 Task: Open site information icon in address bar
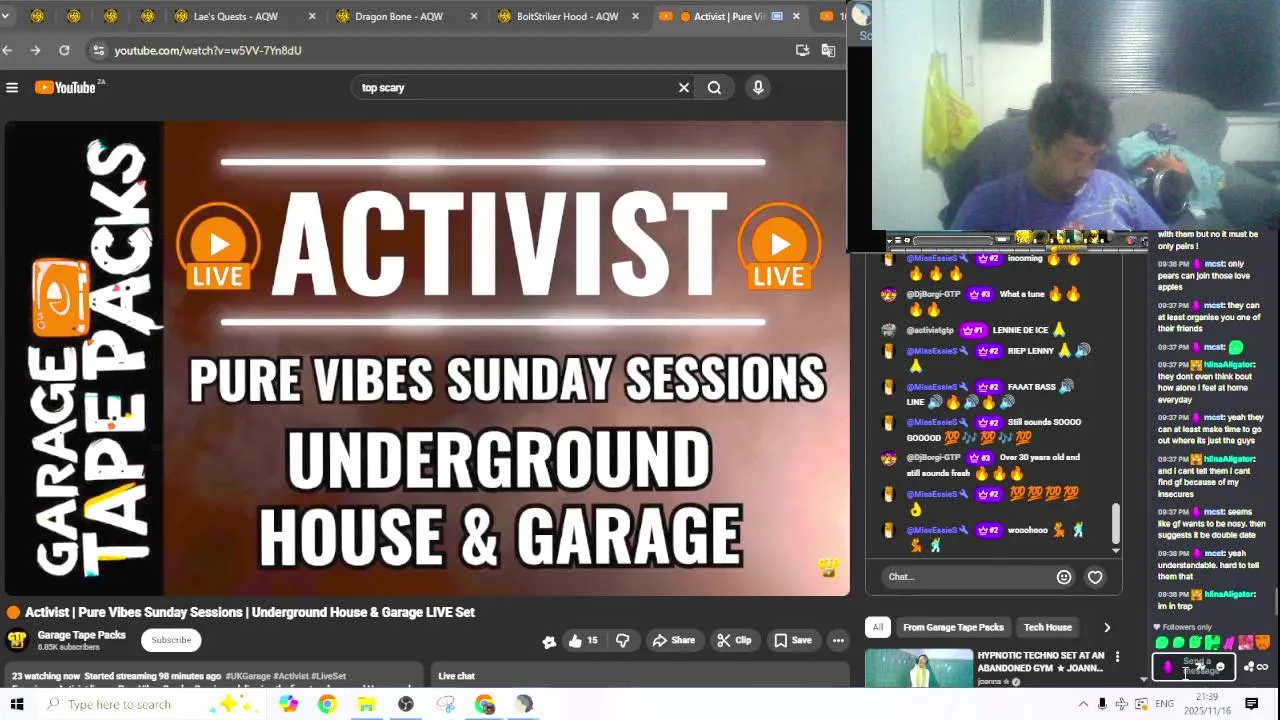[x=98, y=50]
